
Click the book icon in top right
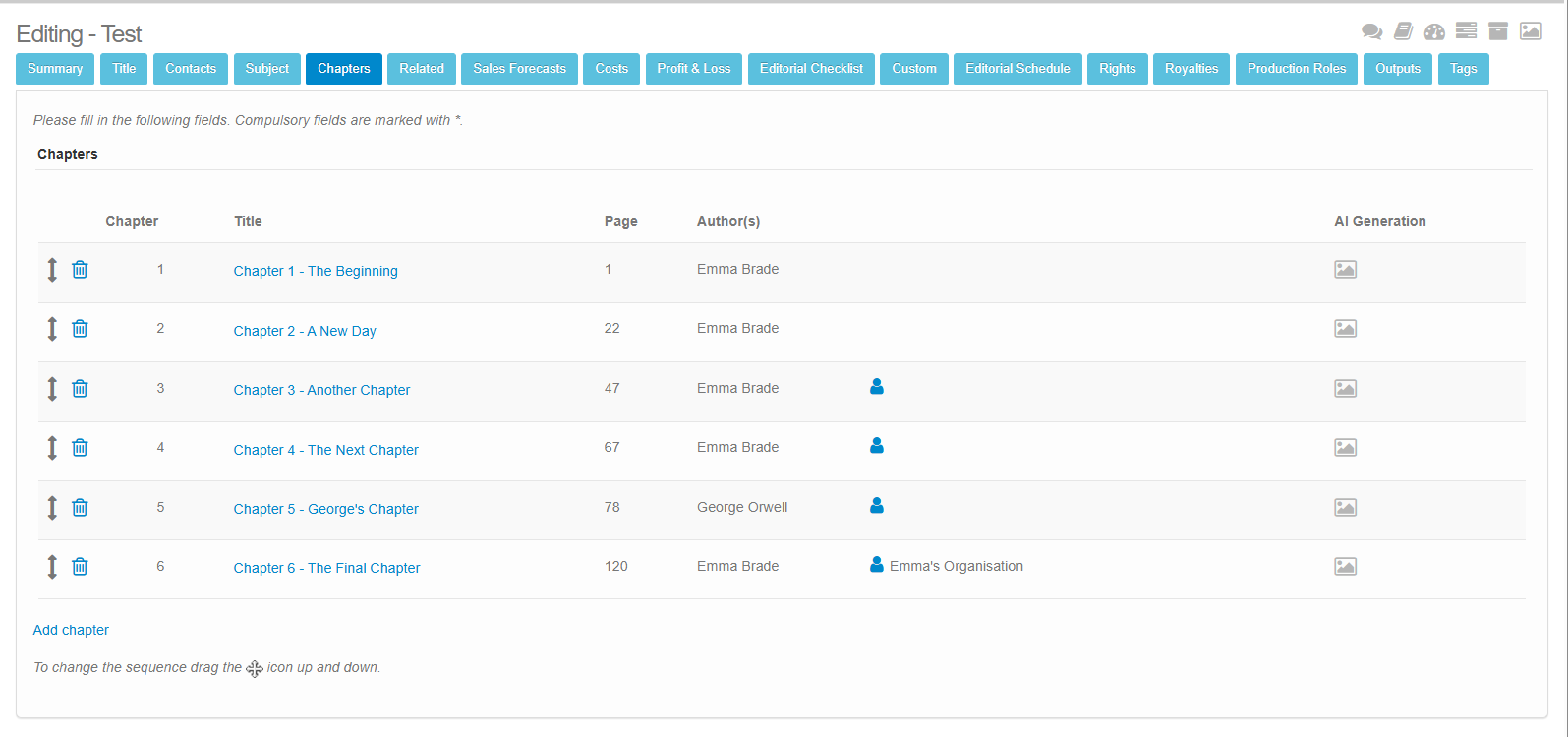coord(1403,31)
